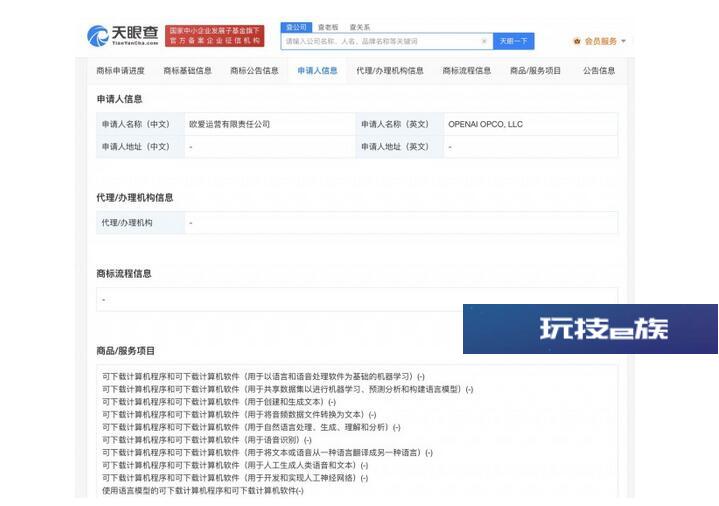Viewport: 719px width, 506px height.
Task: Click the goods row about 共享数据集 and 预测分析
Action: click(288, 389)
